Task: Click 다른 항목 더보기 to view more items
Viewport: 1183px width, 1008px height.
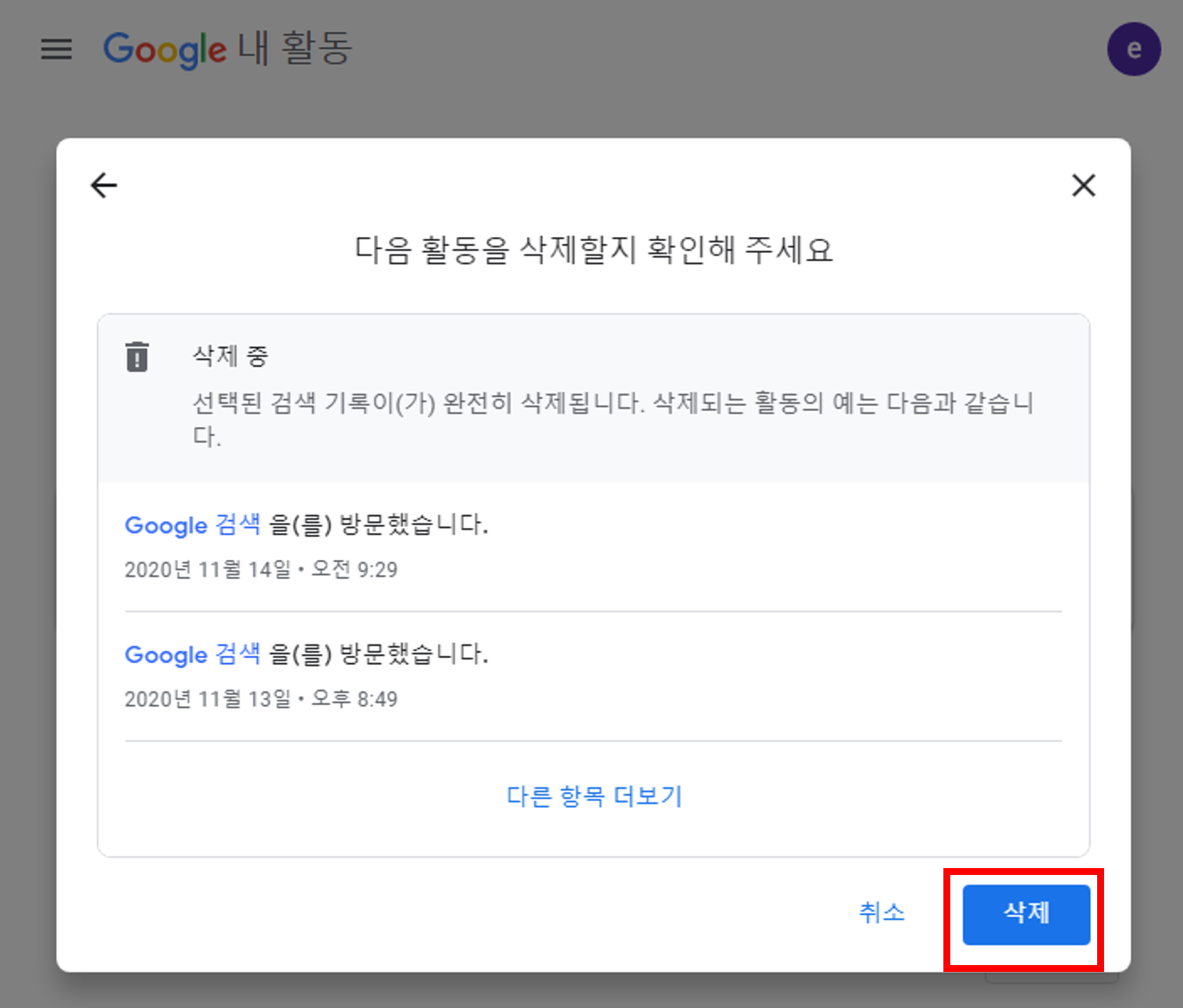Action: click(x=594, y=796)
